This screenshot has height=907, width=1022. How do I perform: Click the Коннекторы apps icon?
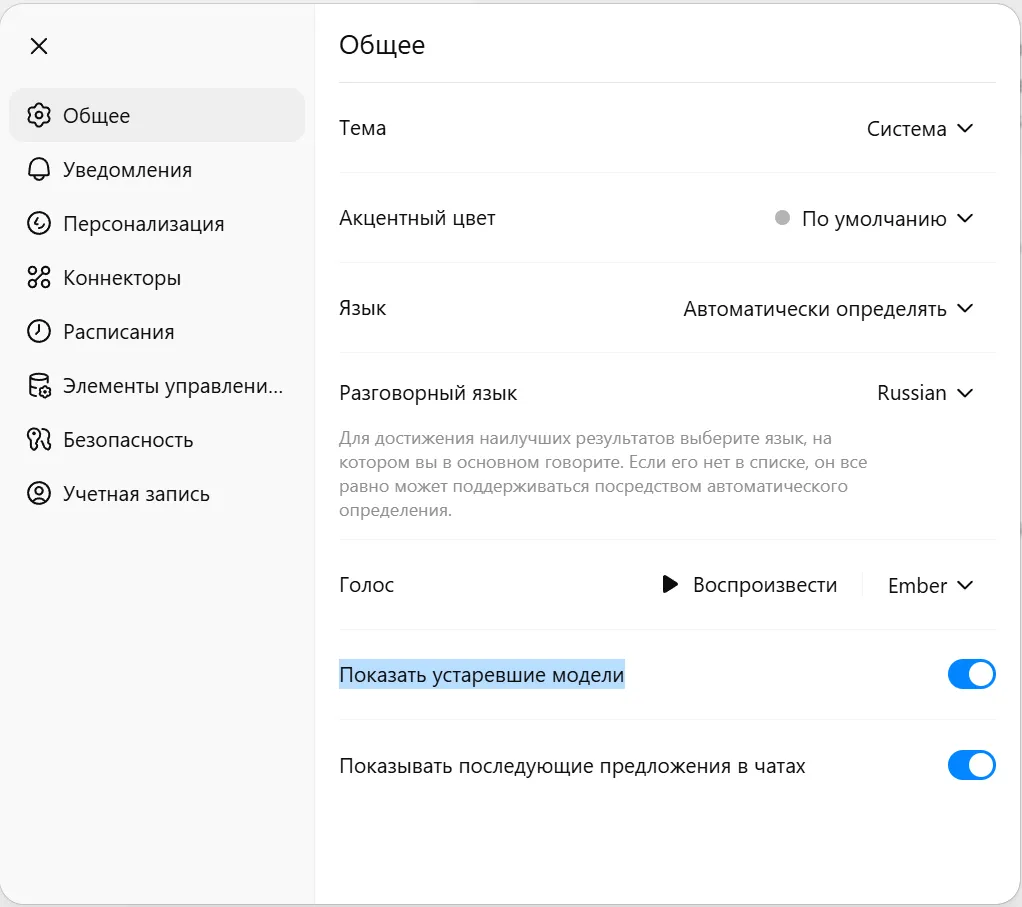(x=39, y=277)
